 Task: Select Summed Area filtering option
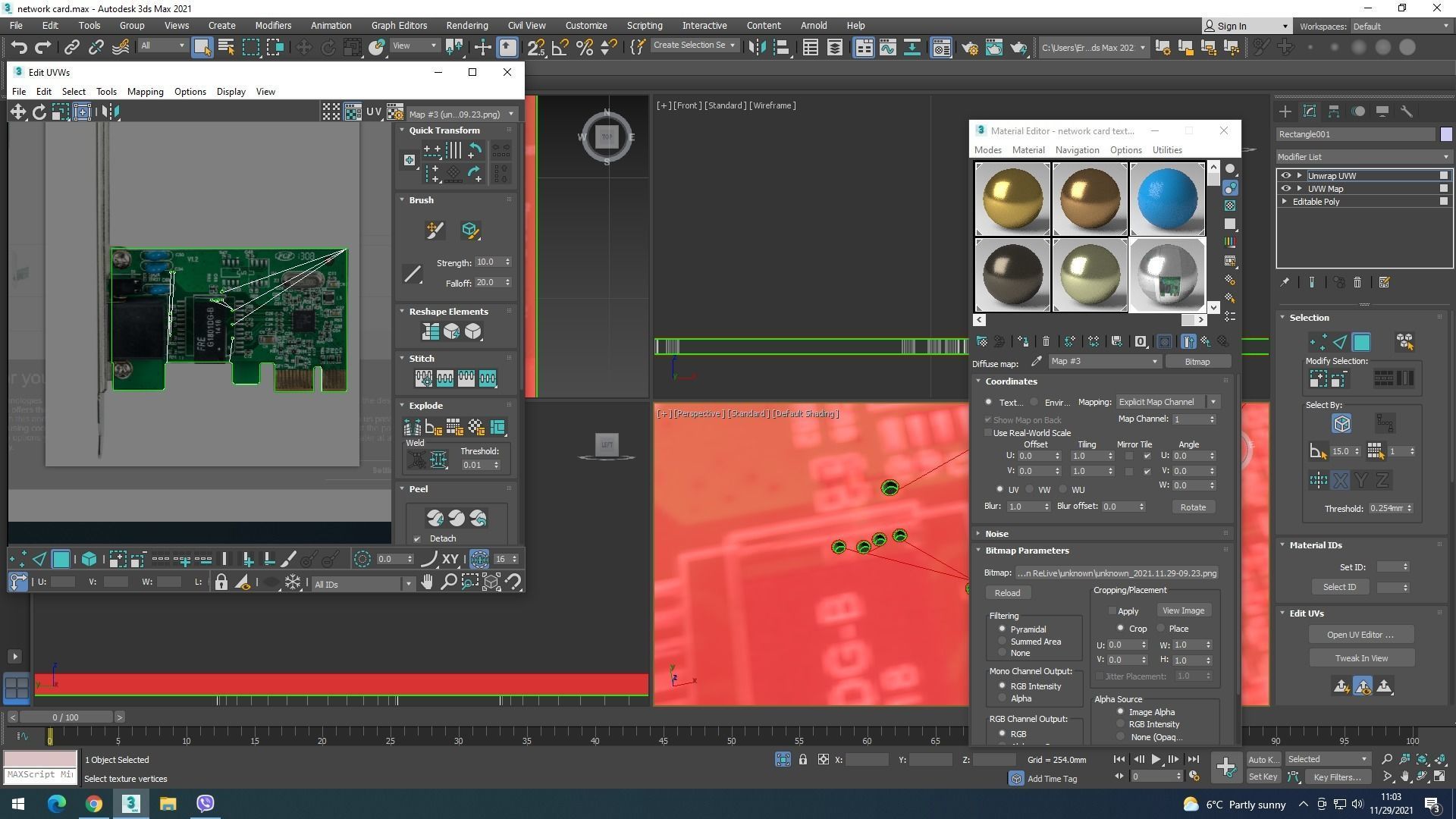pyautogui.click(x=1003, y=642)
